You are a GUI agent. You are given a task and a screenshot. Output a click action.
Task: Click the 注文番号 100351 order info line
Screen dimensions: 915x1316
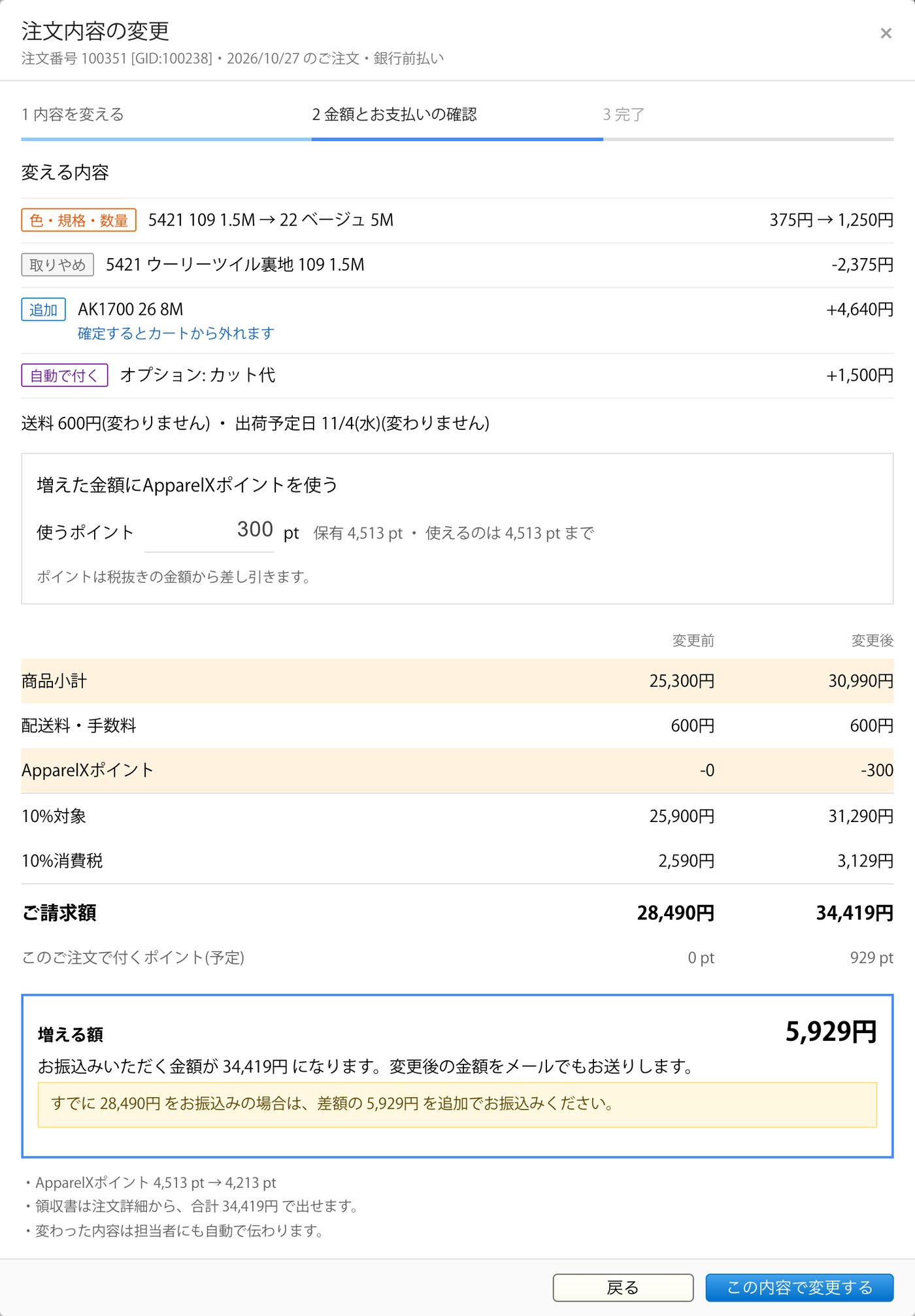233,59
